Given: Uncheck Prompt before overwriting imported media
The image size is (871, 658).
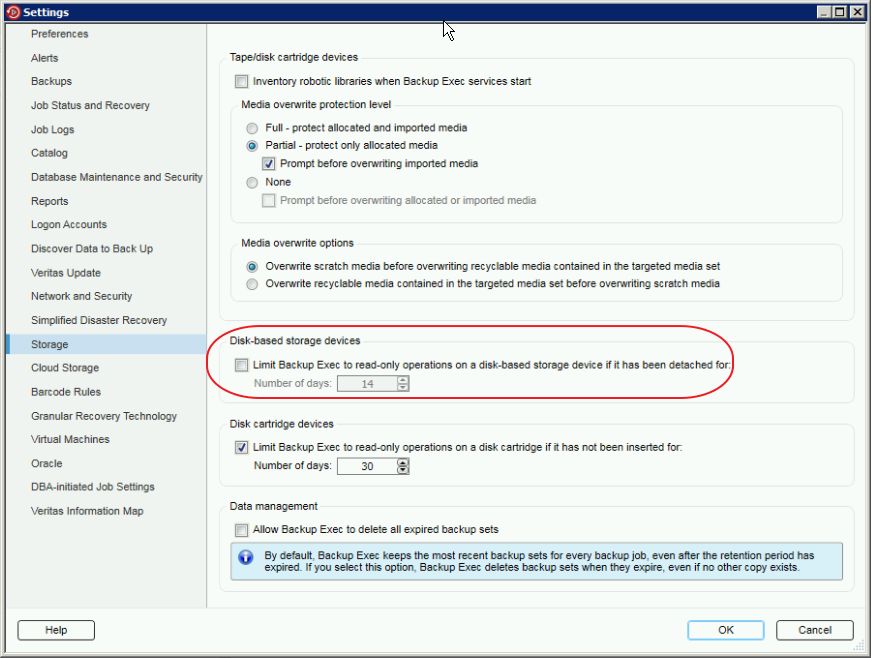Looking at the screenshot, I should pos(268,164).
